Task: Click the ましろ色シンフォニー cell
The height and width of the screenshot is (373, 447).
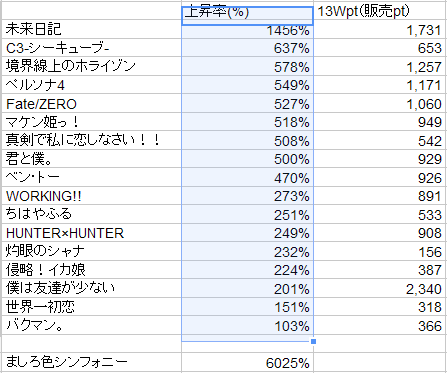Action: point(92,362)
